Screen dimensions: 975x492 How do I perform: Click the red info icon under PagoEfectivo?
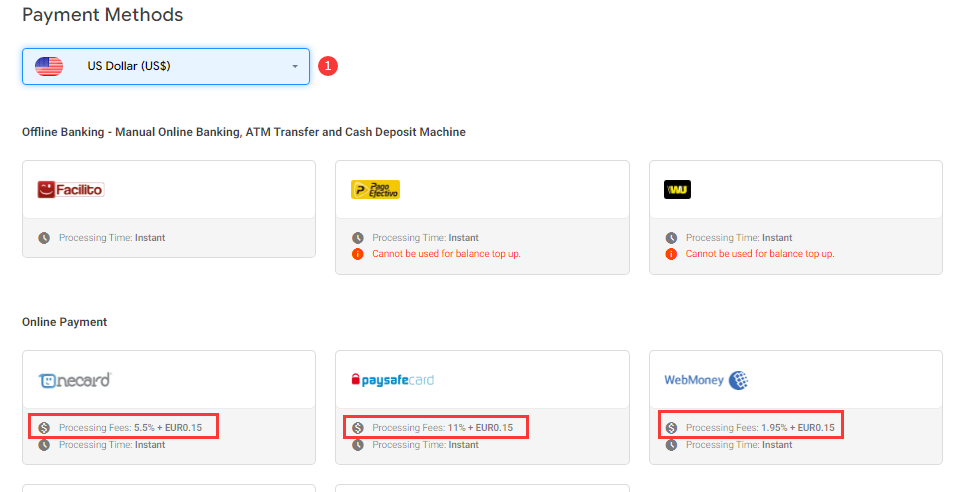(x=358, y=254)
